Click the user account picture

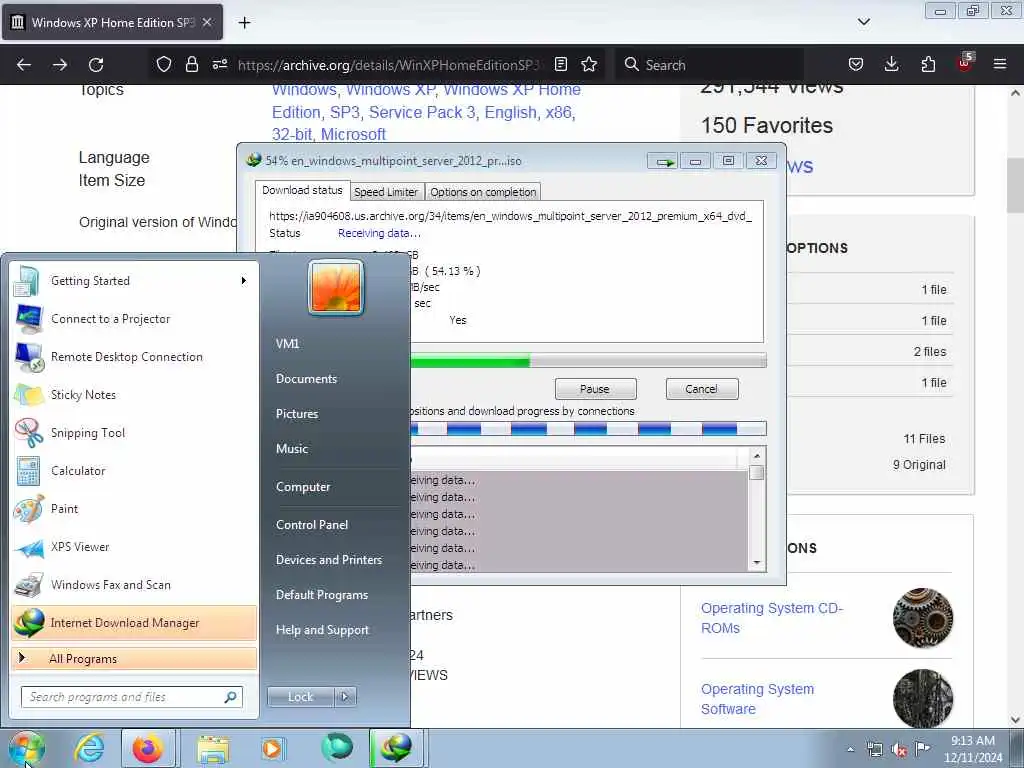click(x=336, y=287)
